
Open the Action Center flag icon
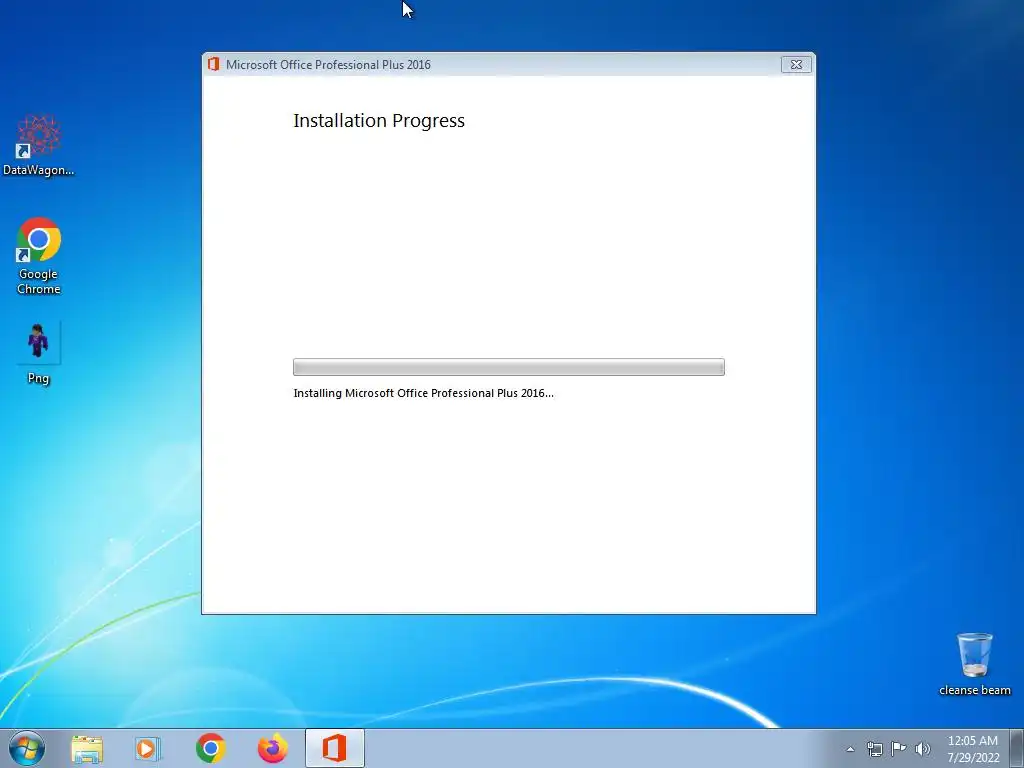[x=899, y=749]
